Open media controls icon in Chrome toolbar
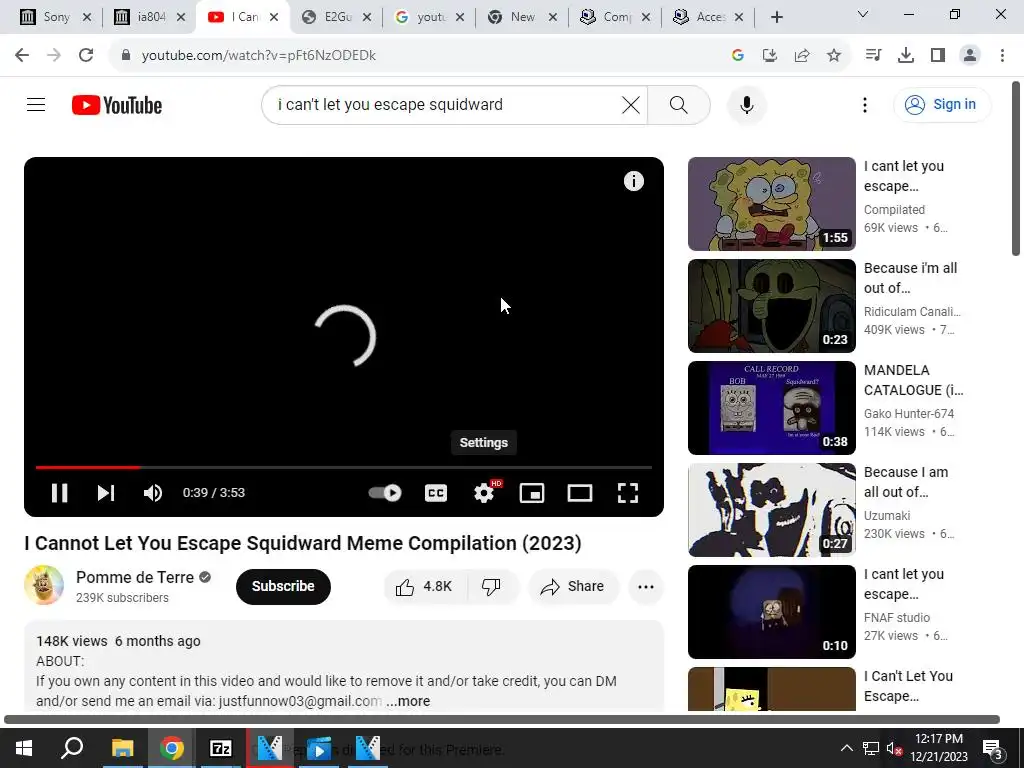Viewport: 1024px width, 768px height. point(873,56)
